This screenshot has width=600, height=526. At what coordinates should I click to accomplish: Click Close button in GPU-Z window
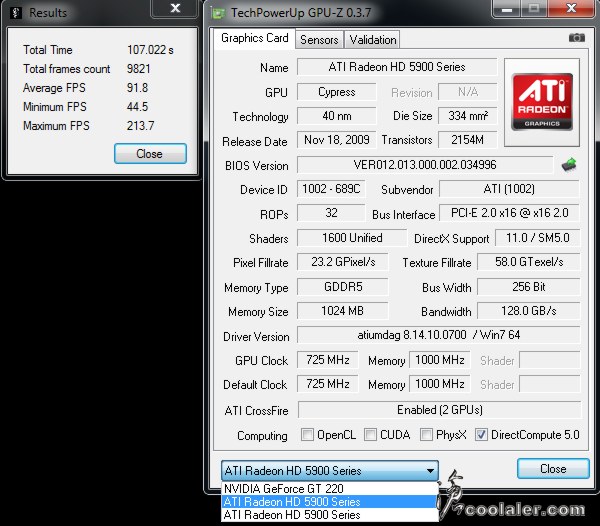553,469
